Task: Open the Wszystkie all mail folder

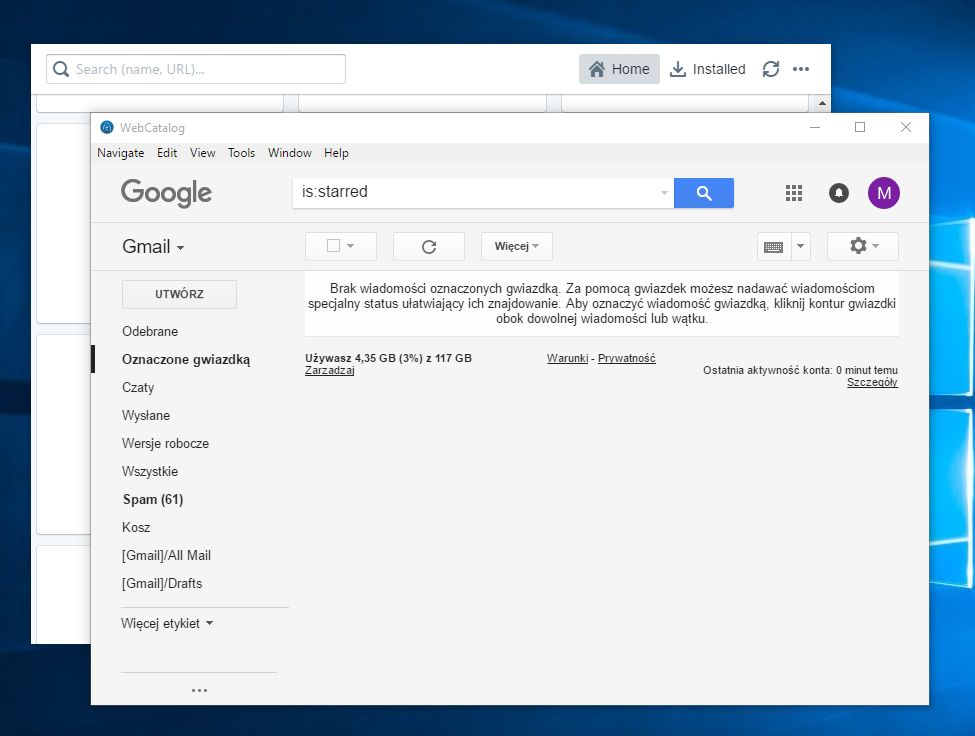Action: coord(150,471)
